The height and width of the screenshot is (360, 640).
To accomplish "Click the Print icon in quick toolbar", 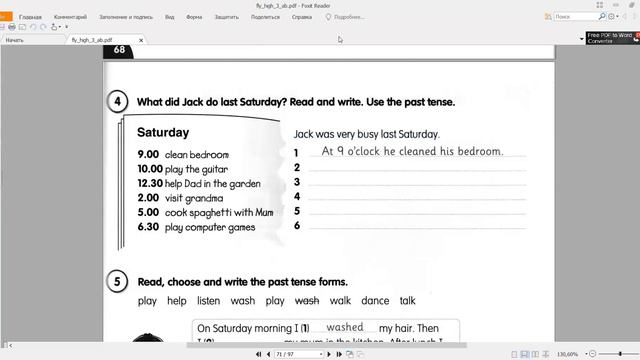I will tap(12, 27).
